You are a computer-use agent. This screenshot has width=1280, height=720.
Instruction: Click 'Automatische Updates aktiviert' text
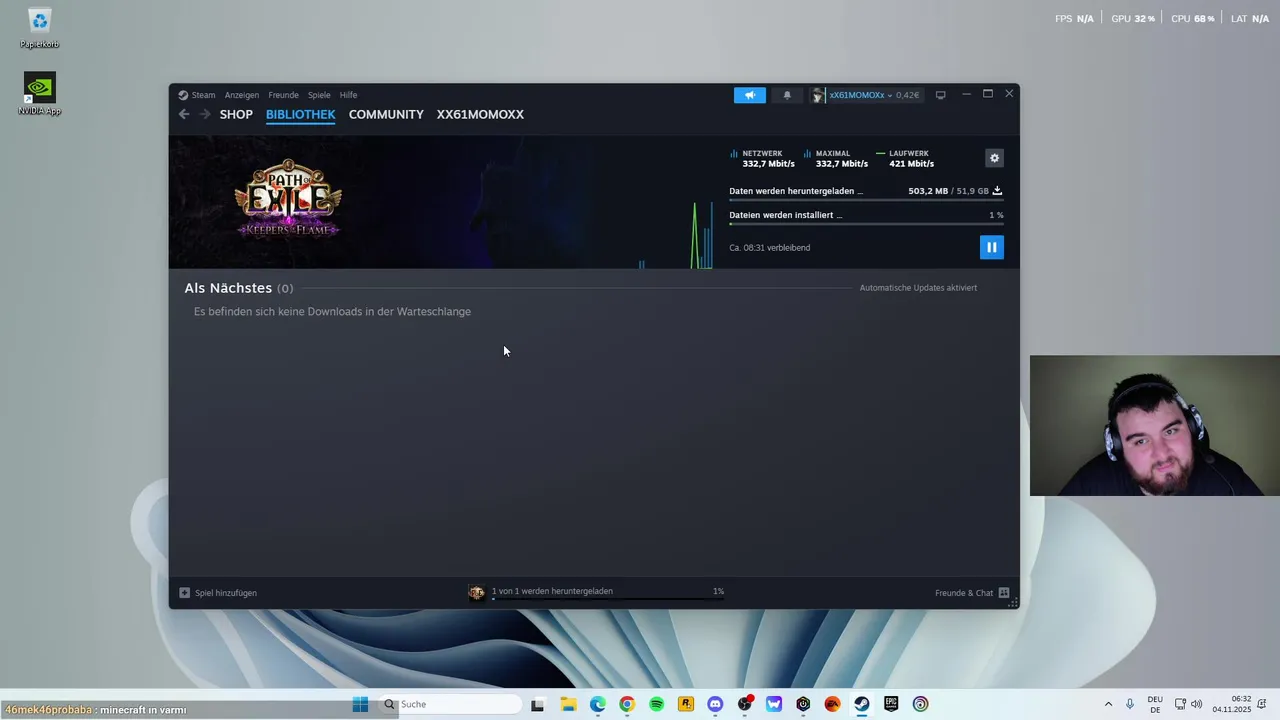point(918,288)
